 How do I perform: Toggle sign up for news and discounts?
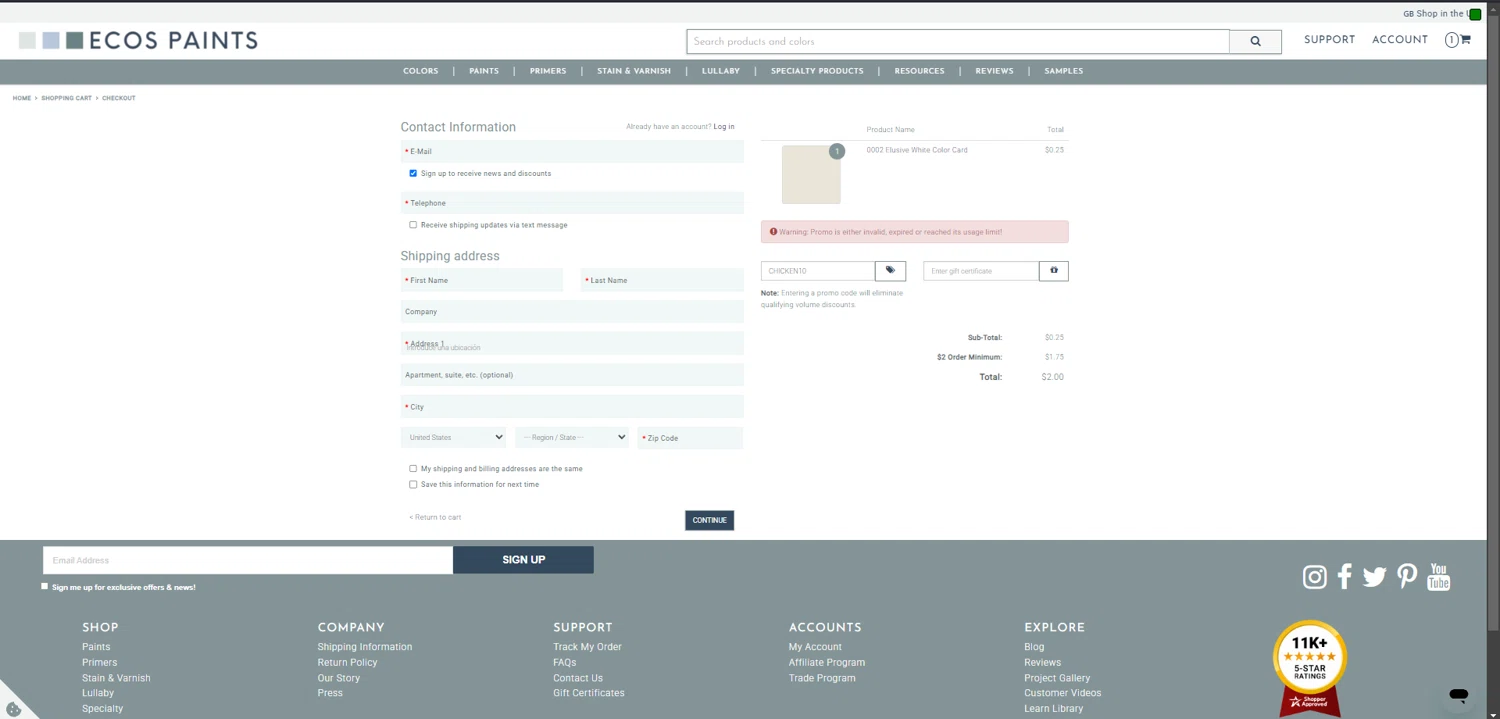[x=413, y=173]
